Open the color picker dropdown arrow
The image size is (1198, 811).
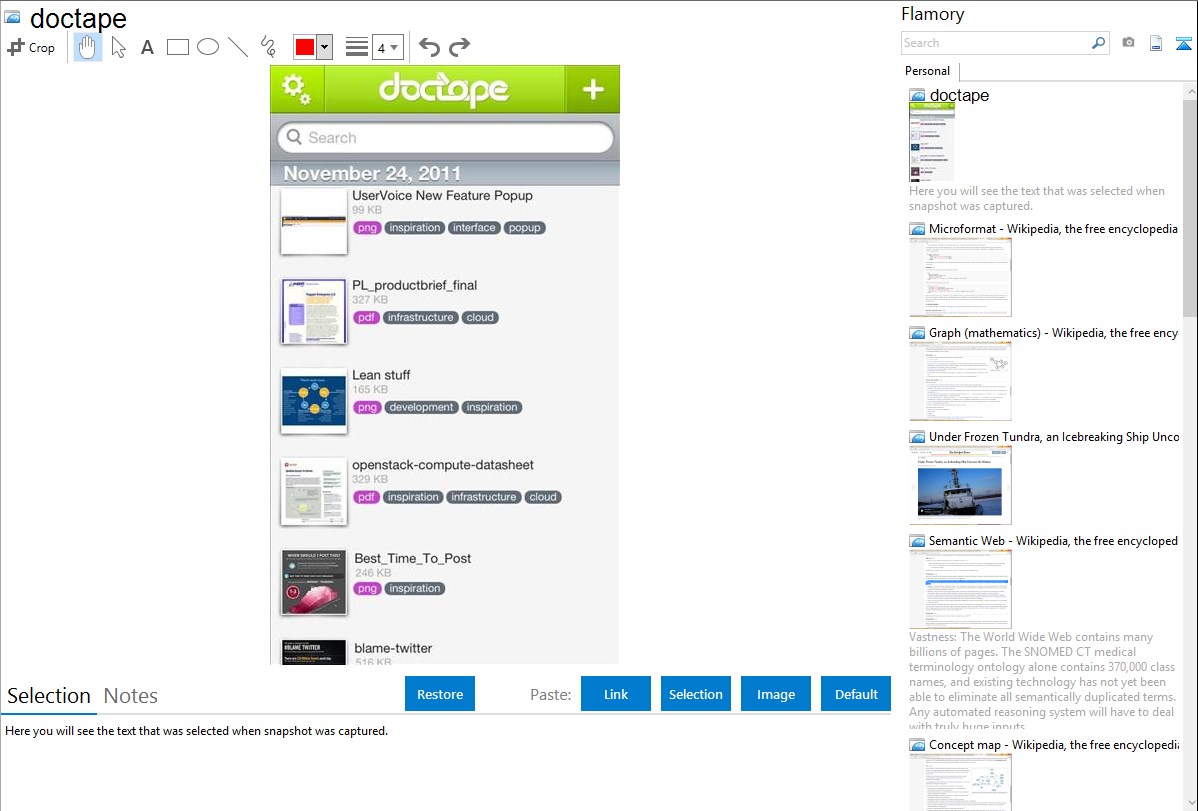pos(325,47)
